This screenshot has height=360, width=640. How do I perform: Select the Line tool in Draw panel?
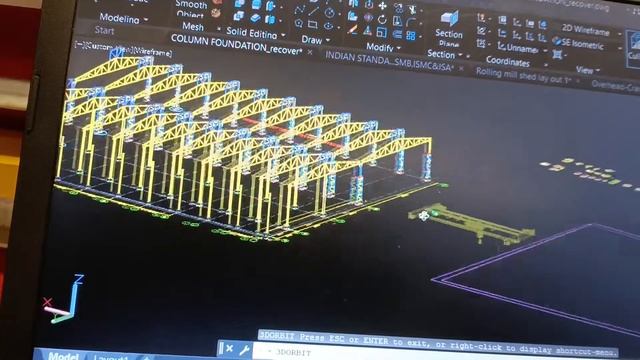(x=313, y=11)
